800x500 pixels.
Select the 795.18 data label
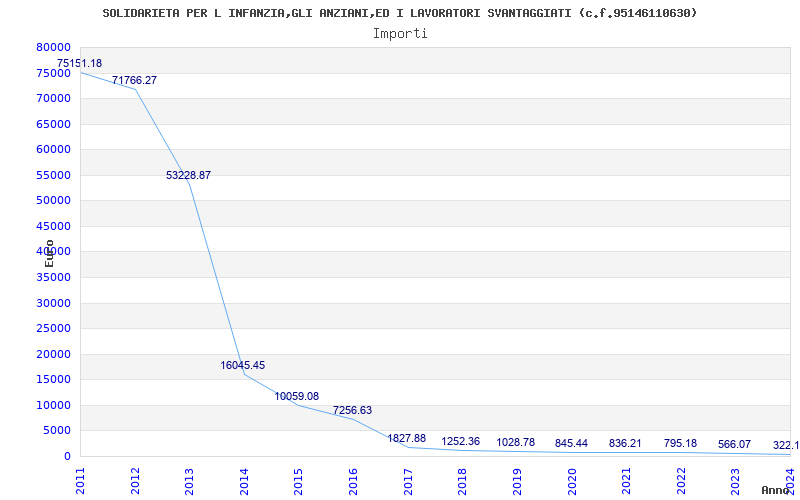(x=680, y=443)
